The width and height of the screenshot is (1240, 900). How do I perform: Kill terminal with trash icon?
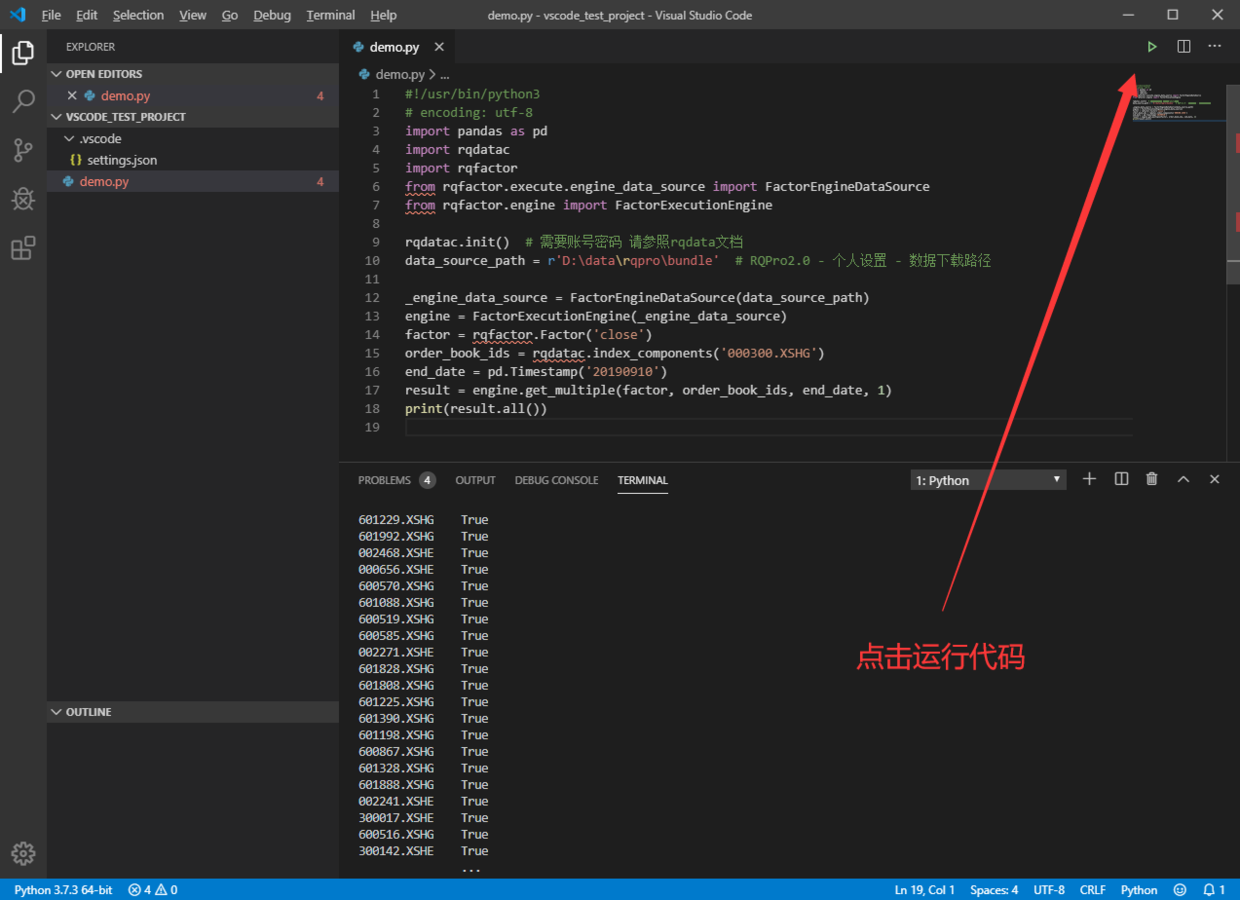pos(1152,480)
